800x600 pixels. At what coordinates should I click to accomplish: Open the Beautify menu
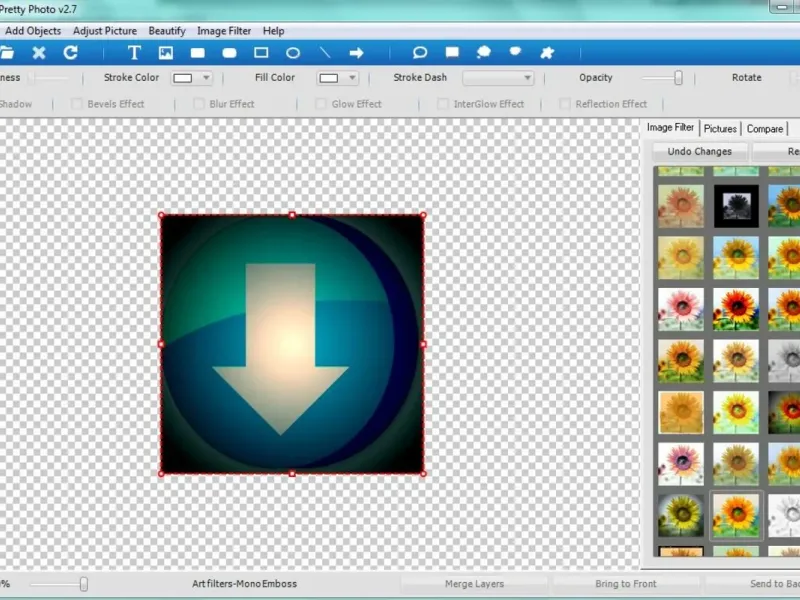point(167,31)
